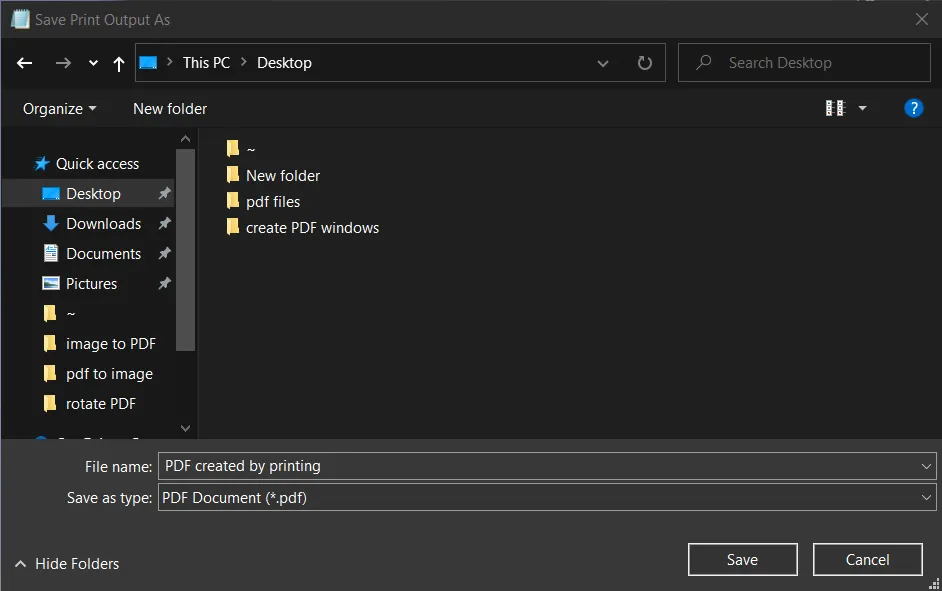
Task: Collapse the pane with Hide Folders
Action: pos(67,564)
